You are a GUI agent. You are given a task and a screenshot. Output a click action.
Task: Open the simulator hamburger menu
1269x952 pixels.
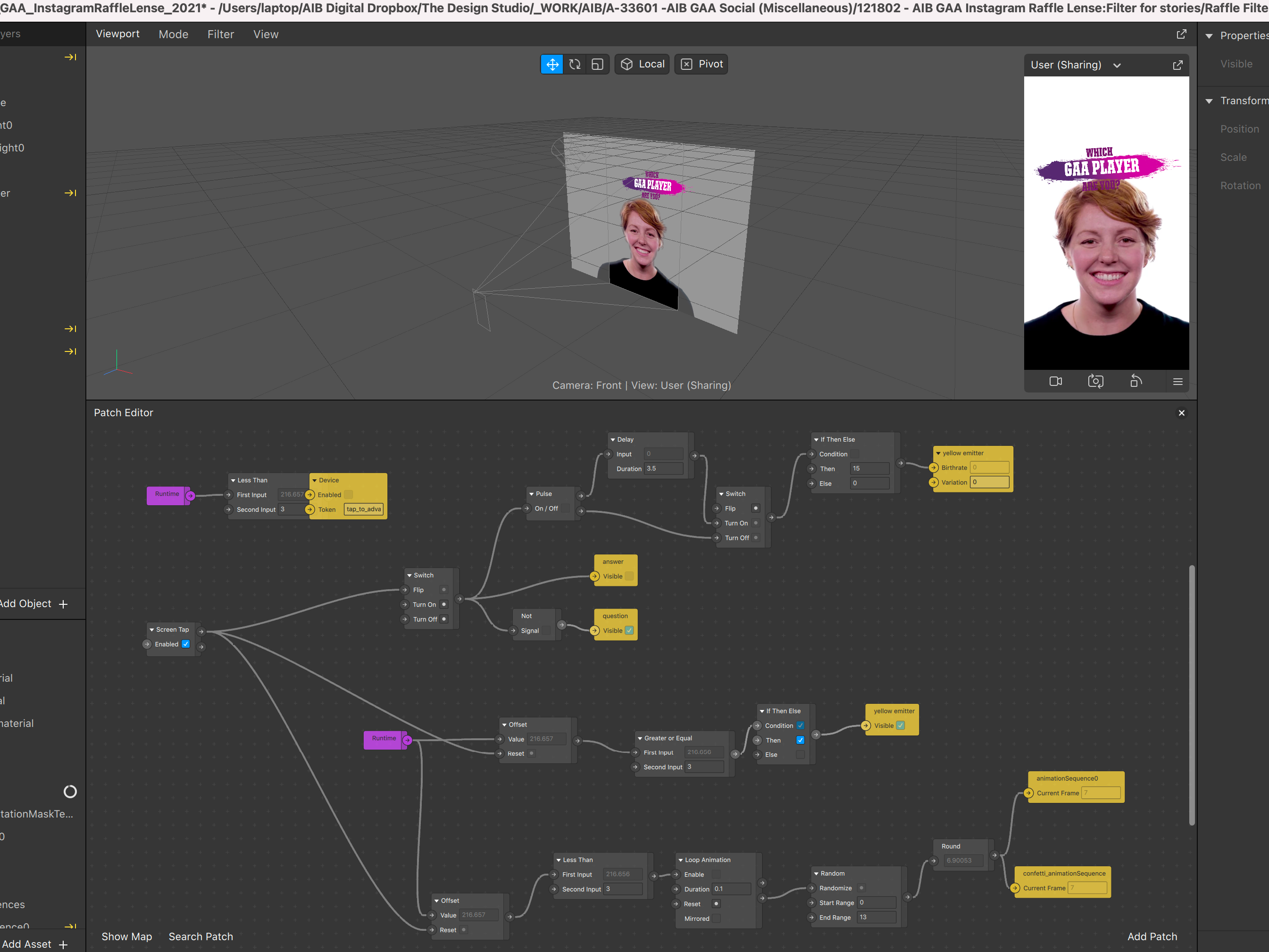pos(1178,382)
